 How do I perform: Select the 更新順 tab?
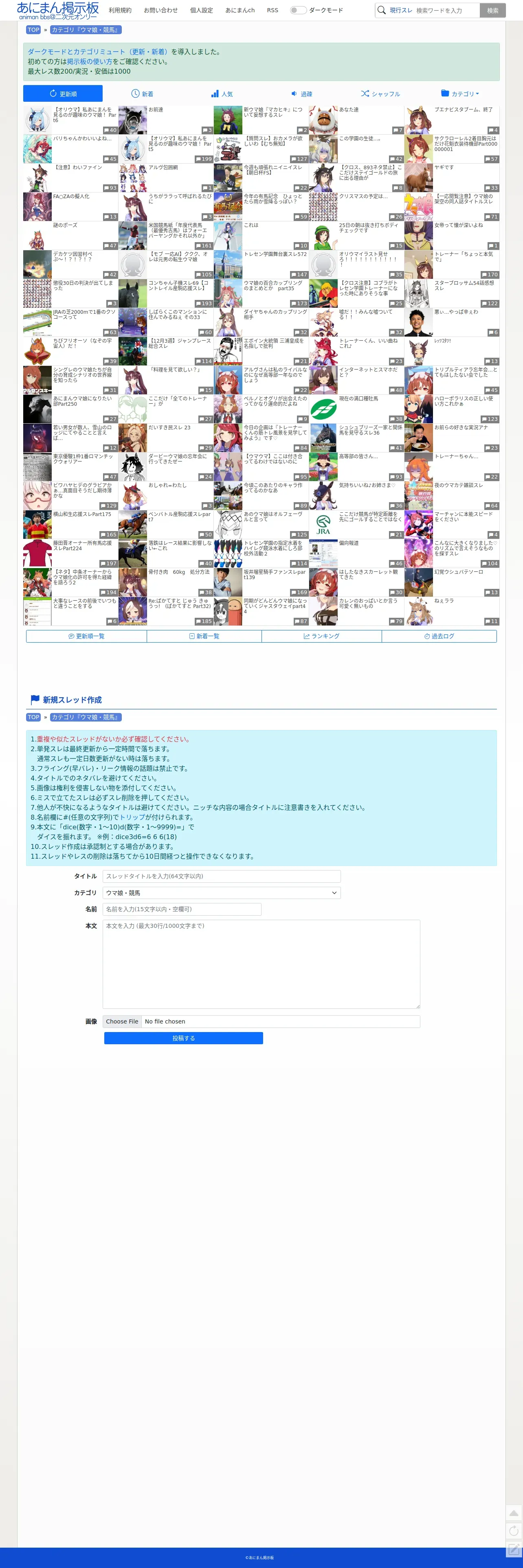point(63,94)
